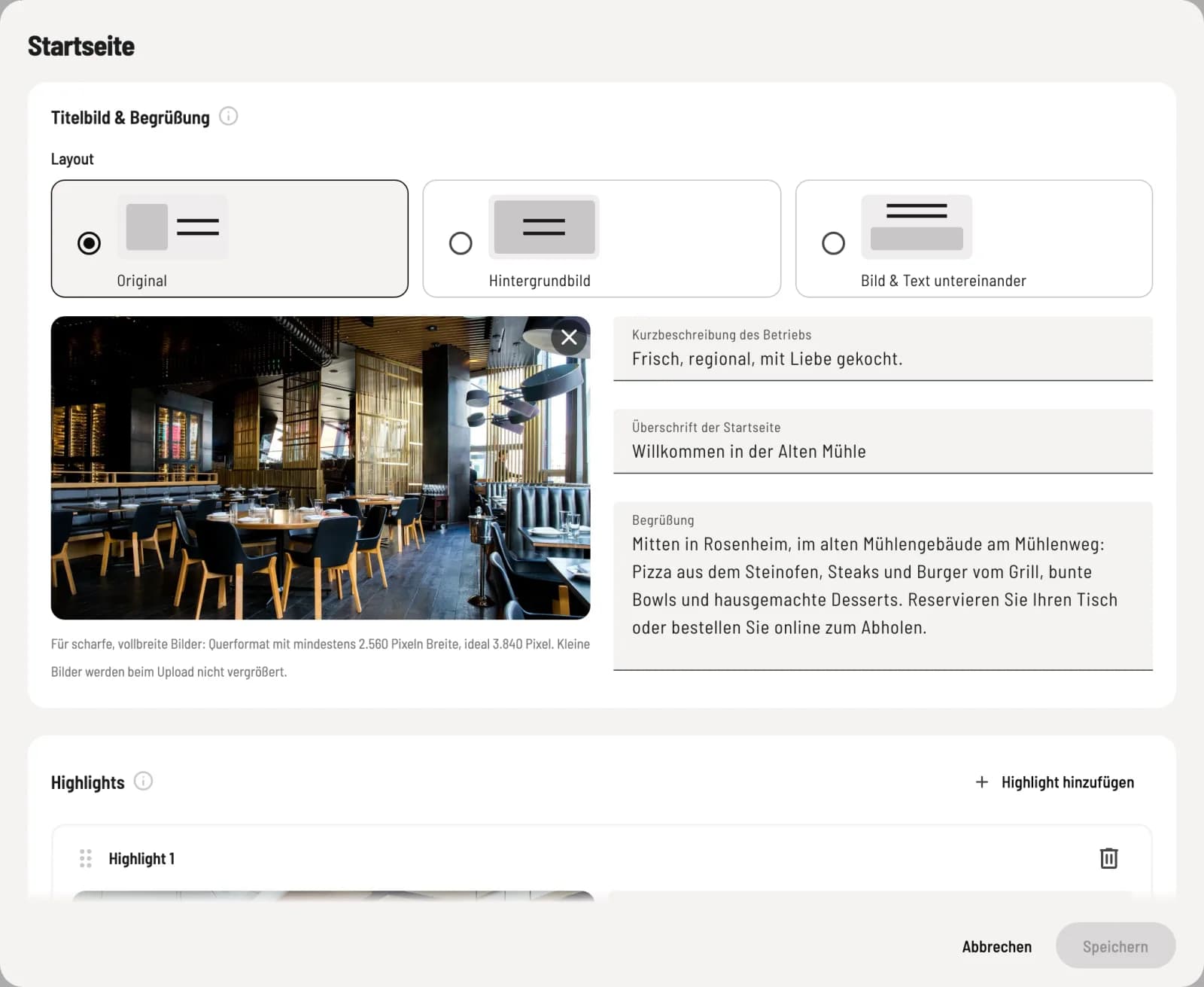
Task: Grab the drag handle of Highlight 1
Action: pos(86,858)
